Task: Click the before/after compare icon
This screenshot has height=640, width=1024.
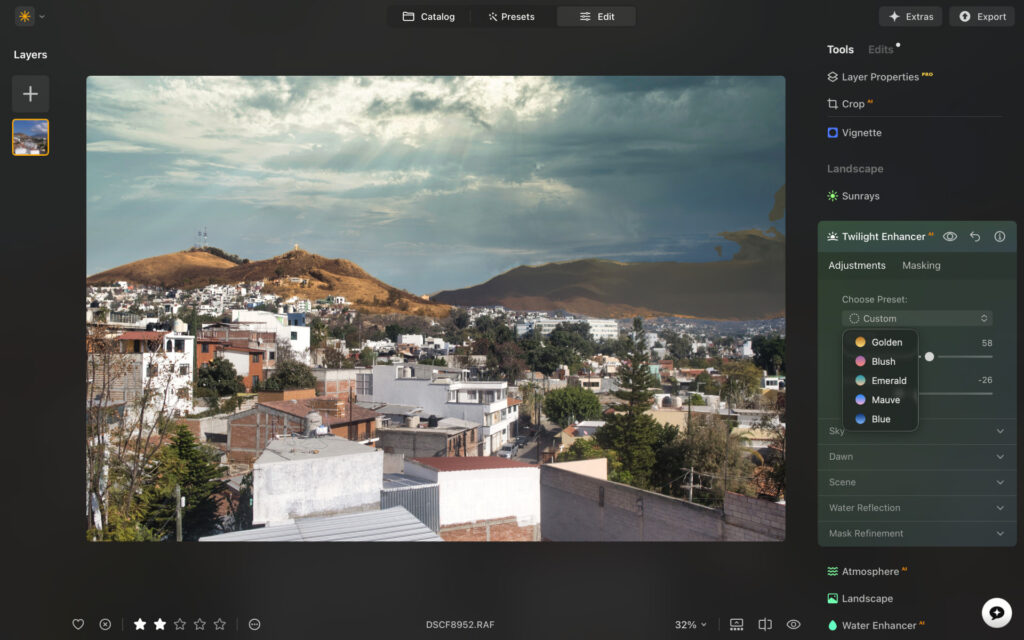Action: click(765, 624)
